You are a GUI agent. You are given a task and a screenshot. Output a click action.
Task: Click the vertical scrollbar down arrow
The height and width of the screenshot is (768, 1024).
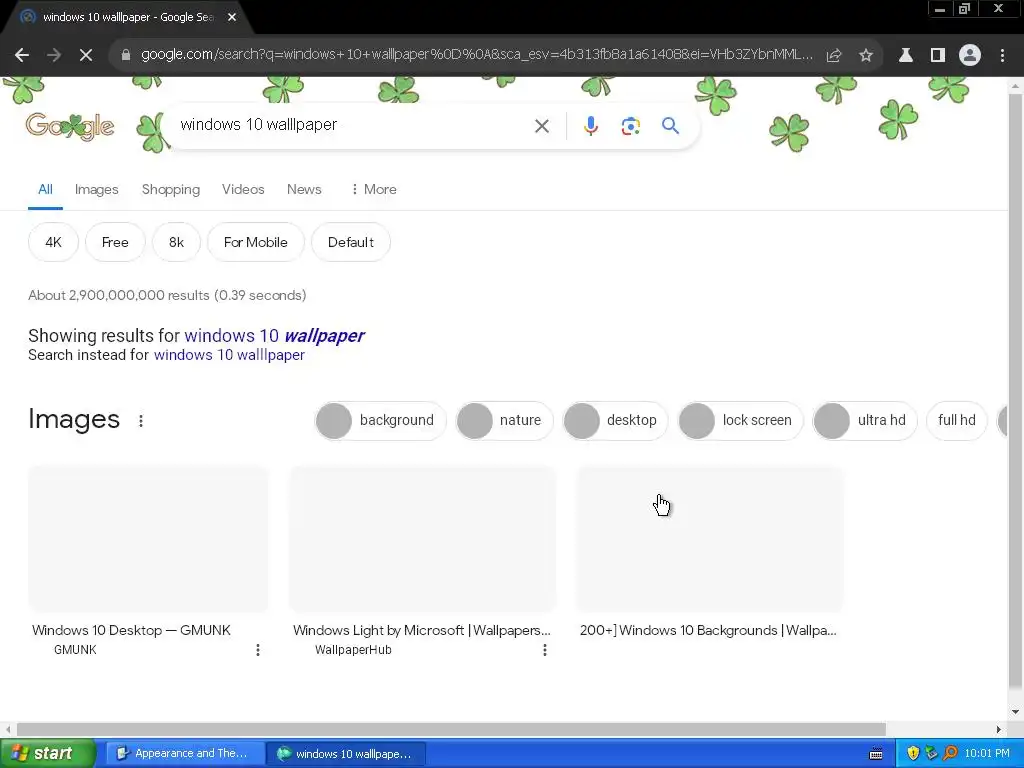(1016, 712)
